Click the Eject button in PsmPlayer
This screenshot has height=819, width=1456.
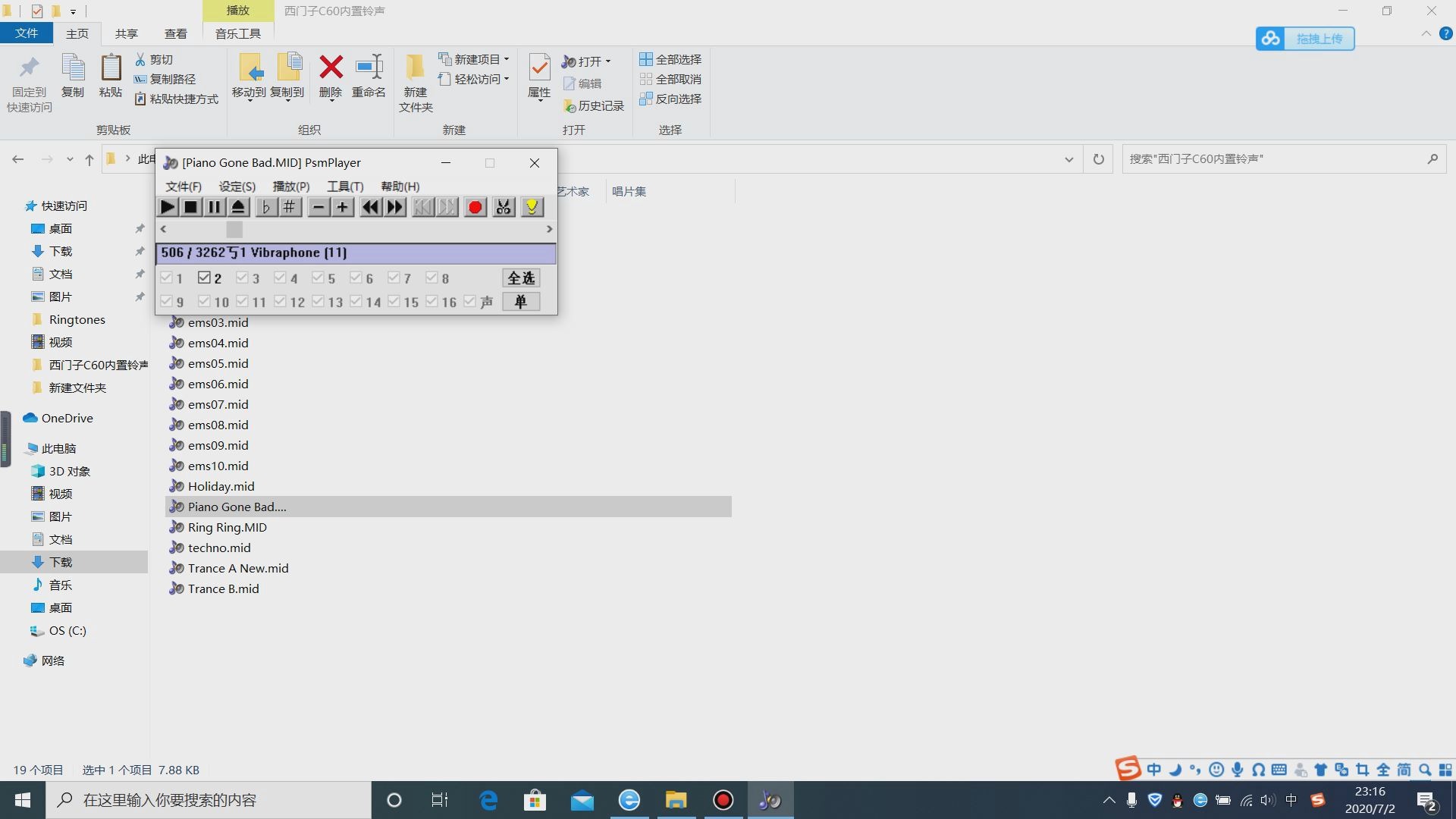[238, 207]
